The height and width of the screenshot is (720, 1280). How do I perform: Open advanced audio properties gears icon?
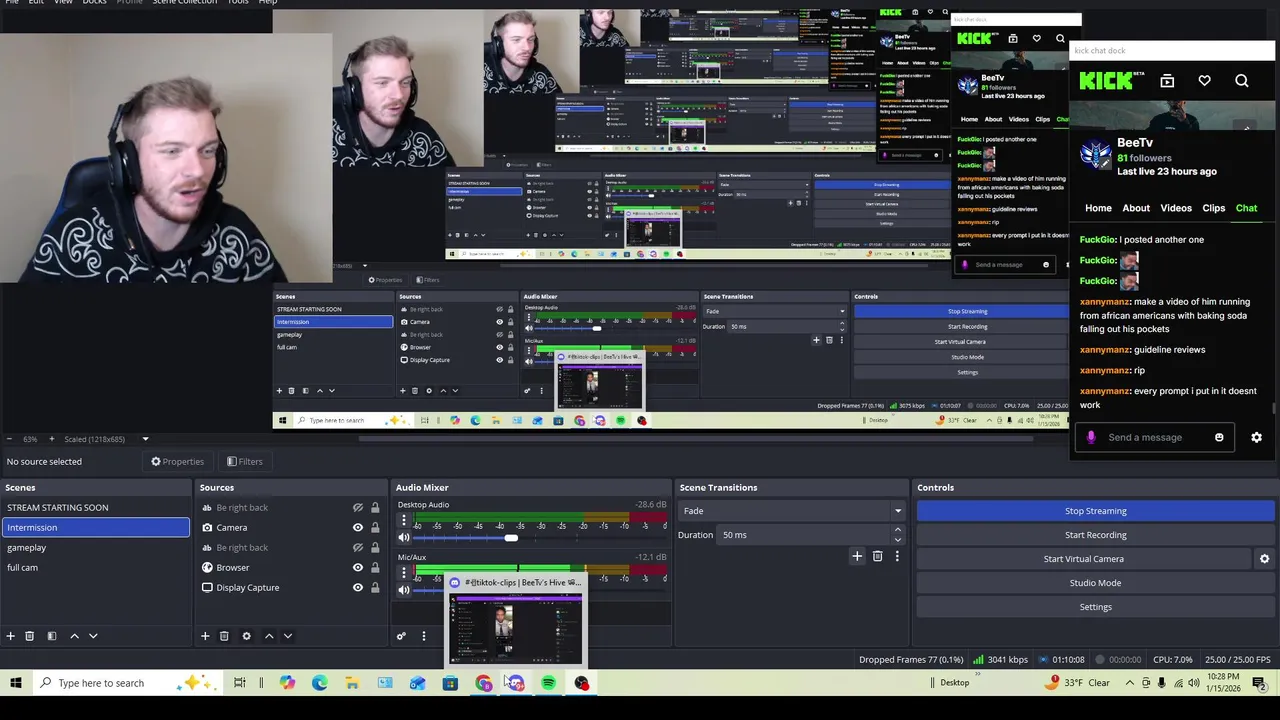401,636
